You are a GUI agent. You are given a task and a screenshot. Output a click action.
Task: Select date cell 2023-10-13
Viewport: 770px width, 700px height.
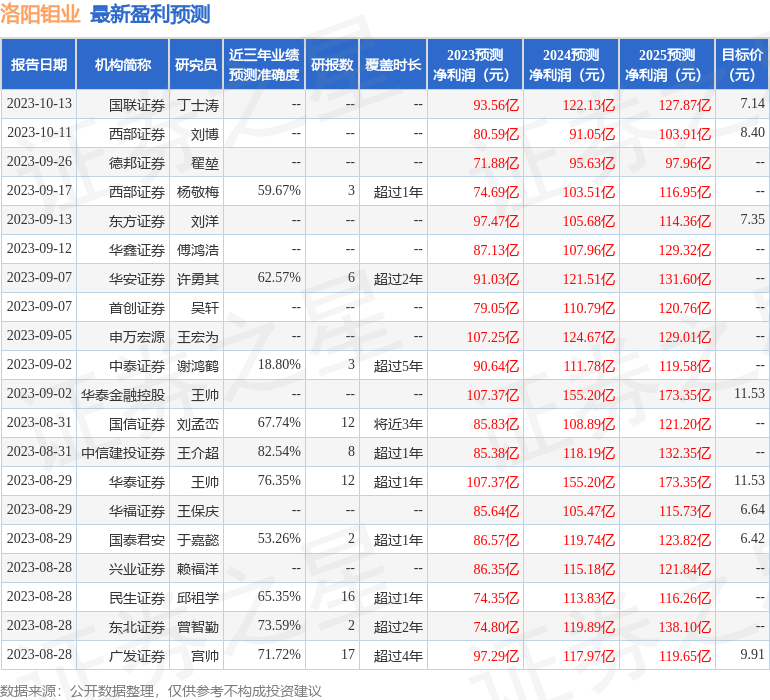(39, 104)
